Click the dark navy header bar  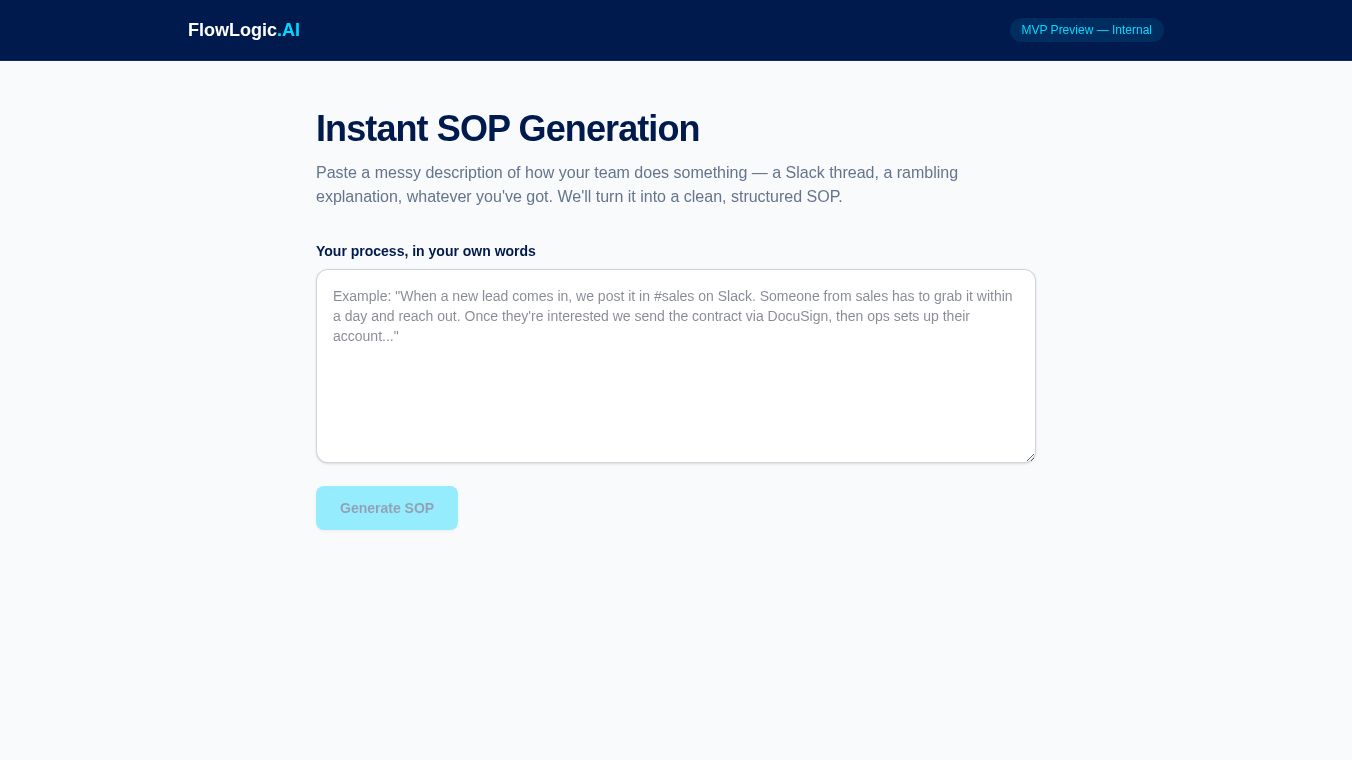click(x=676, y=30)
